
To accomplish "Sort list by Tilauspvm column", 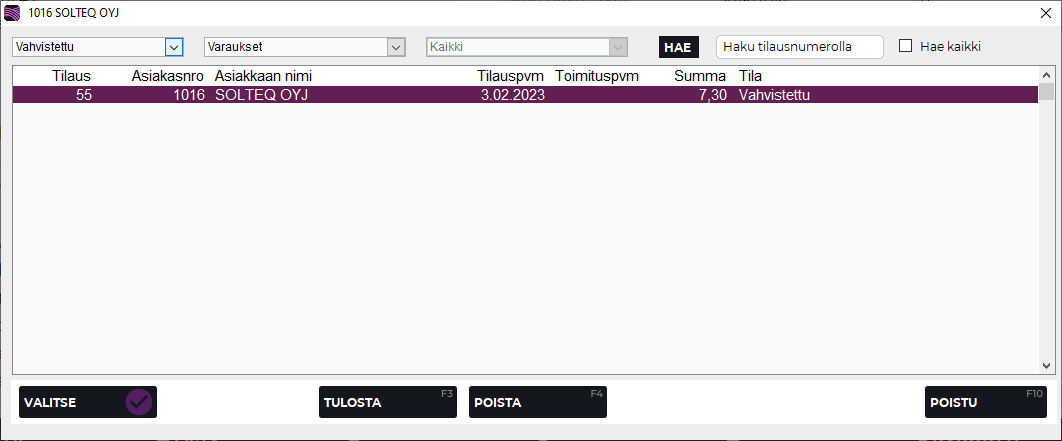I will pyautogui.click(x=511, y=76).
